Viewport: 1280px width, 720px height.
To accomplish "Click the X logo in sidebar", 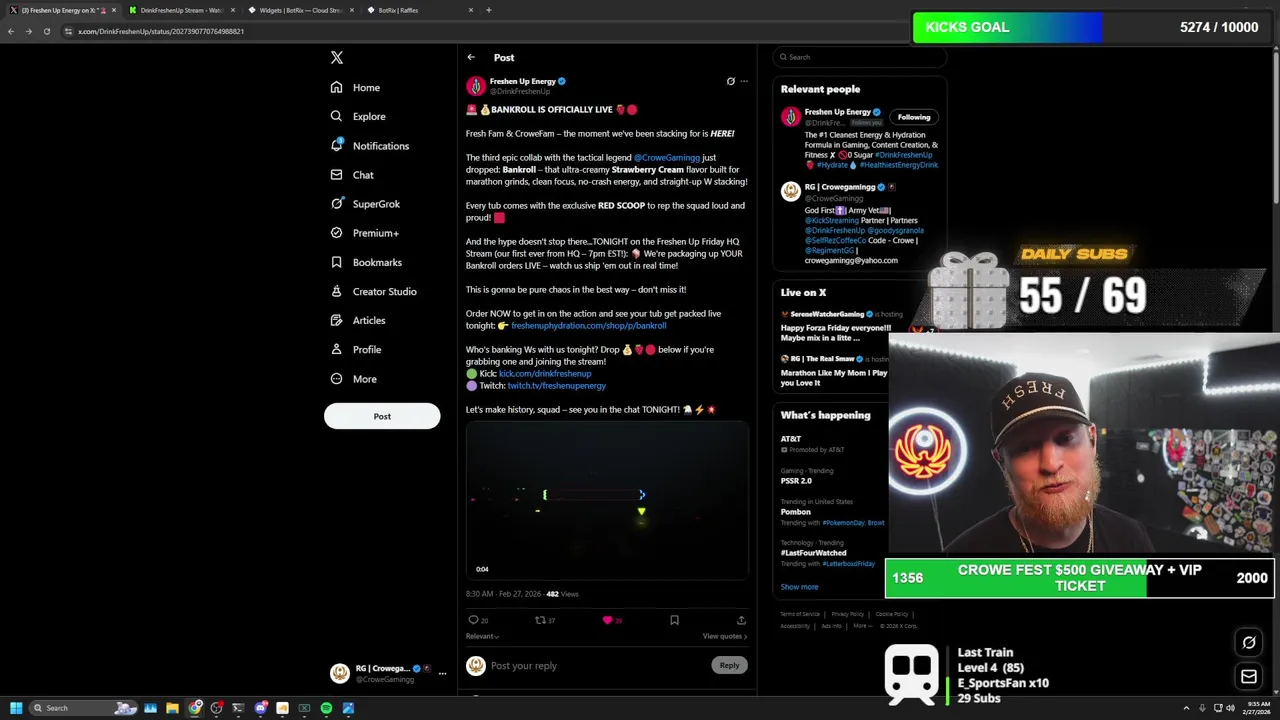I will coord(337,58).
